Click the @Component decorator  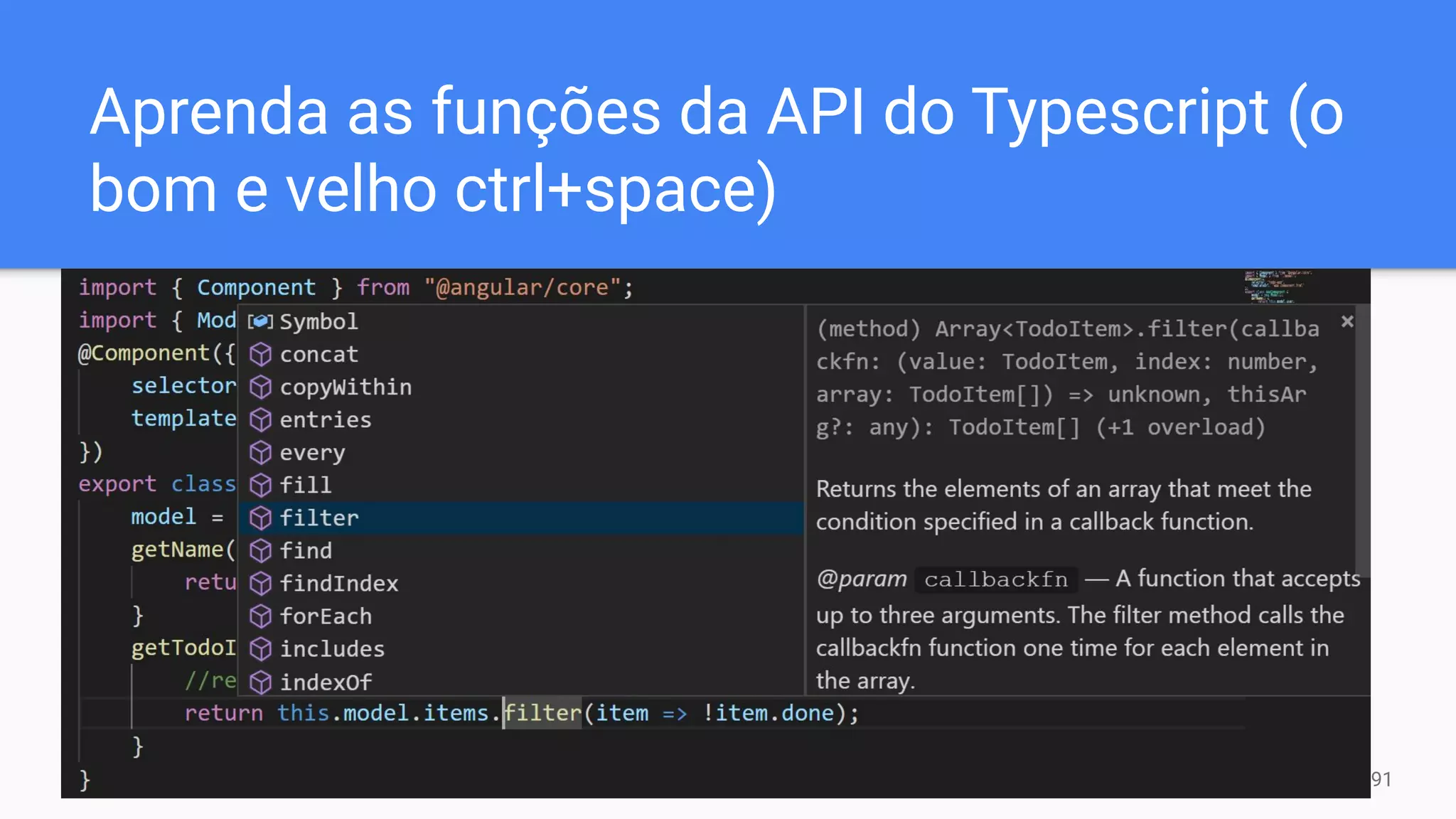(143, 353)
